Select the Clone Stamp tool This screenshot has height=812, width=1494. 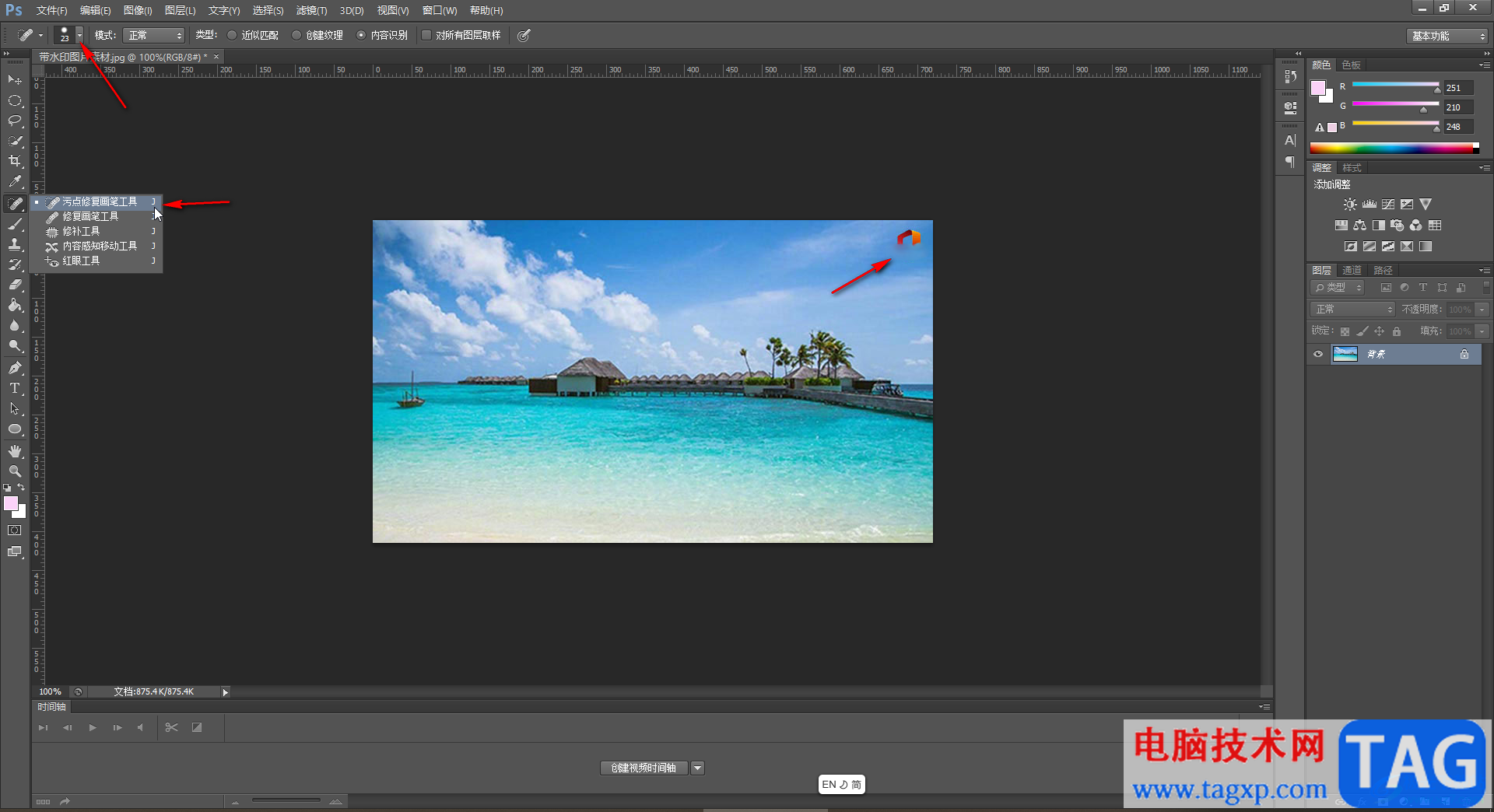15,244
